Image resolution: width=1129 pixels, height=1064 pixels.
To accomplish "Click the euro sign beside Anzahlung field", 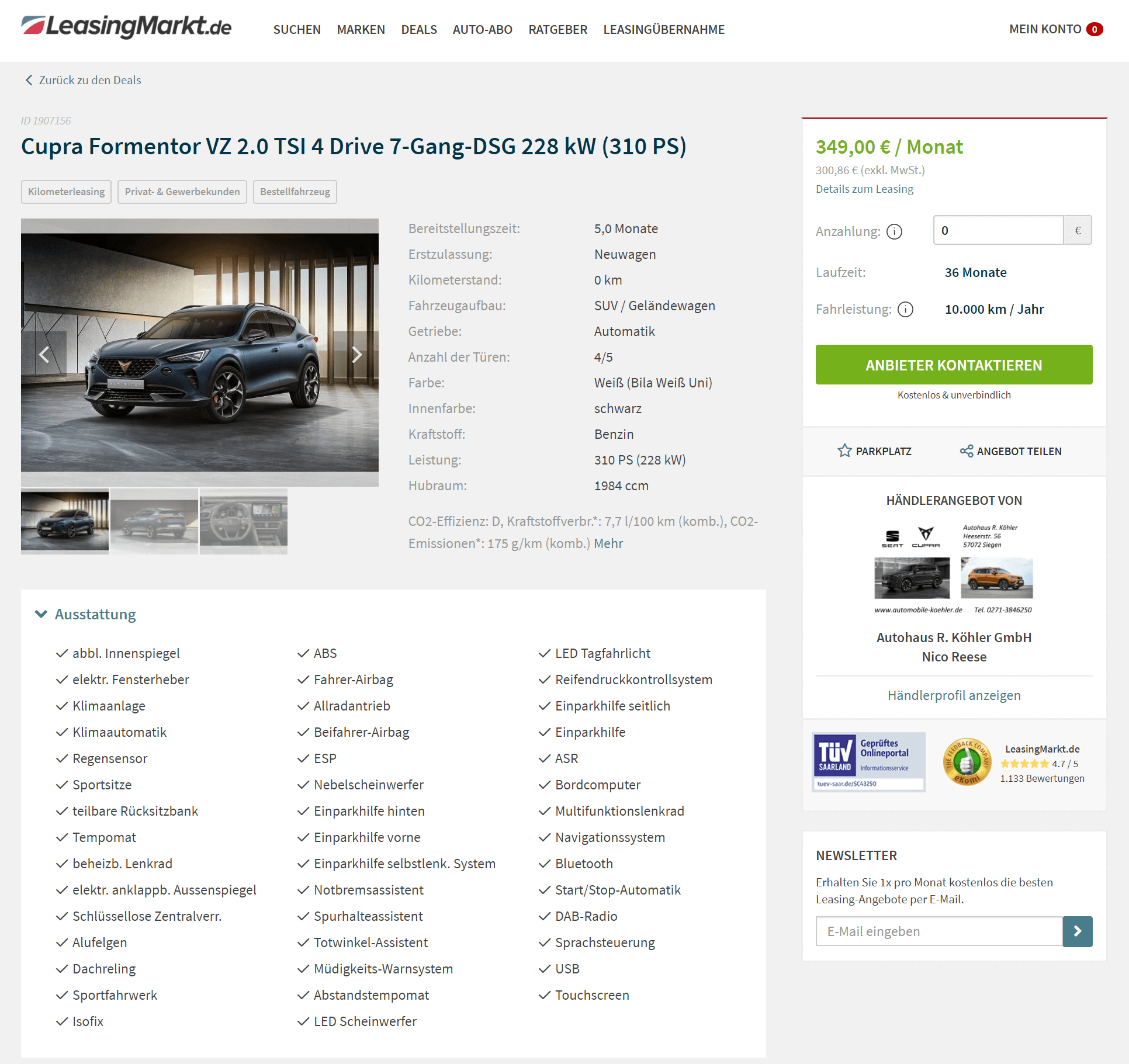I will click(1078, 230).
